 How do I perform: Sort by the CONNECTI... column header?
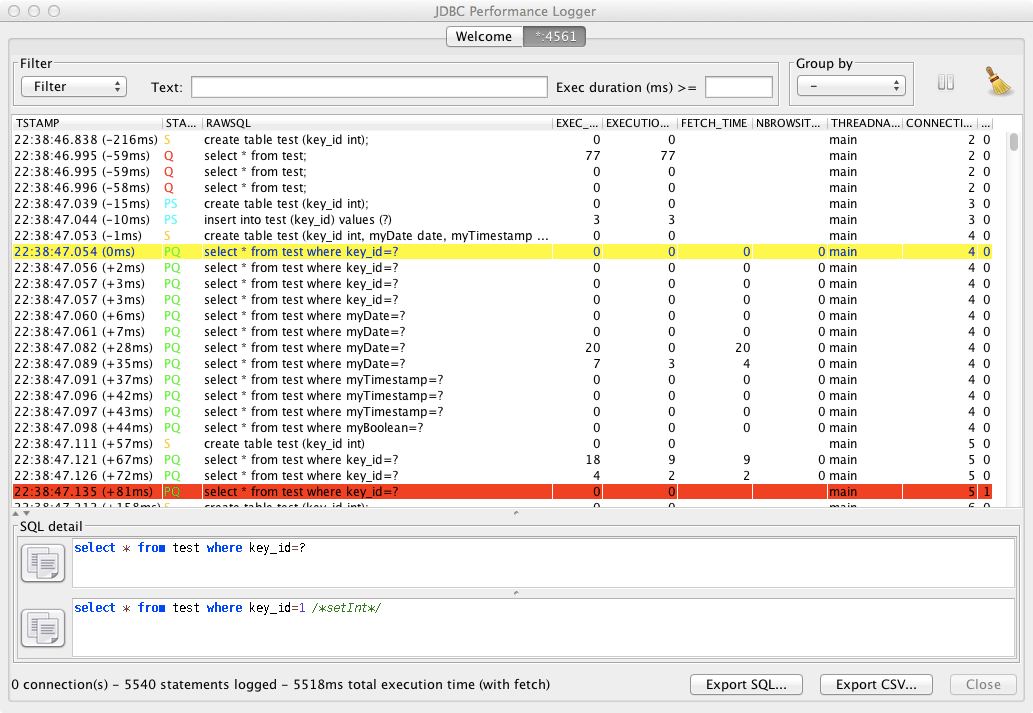(x=940, y=123)
